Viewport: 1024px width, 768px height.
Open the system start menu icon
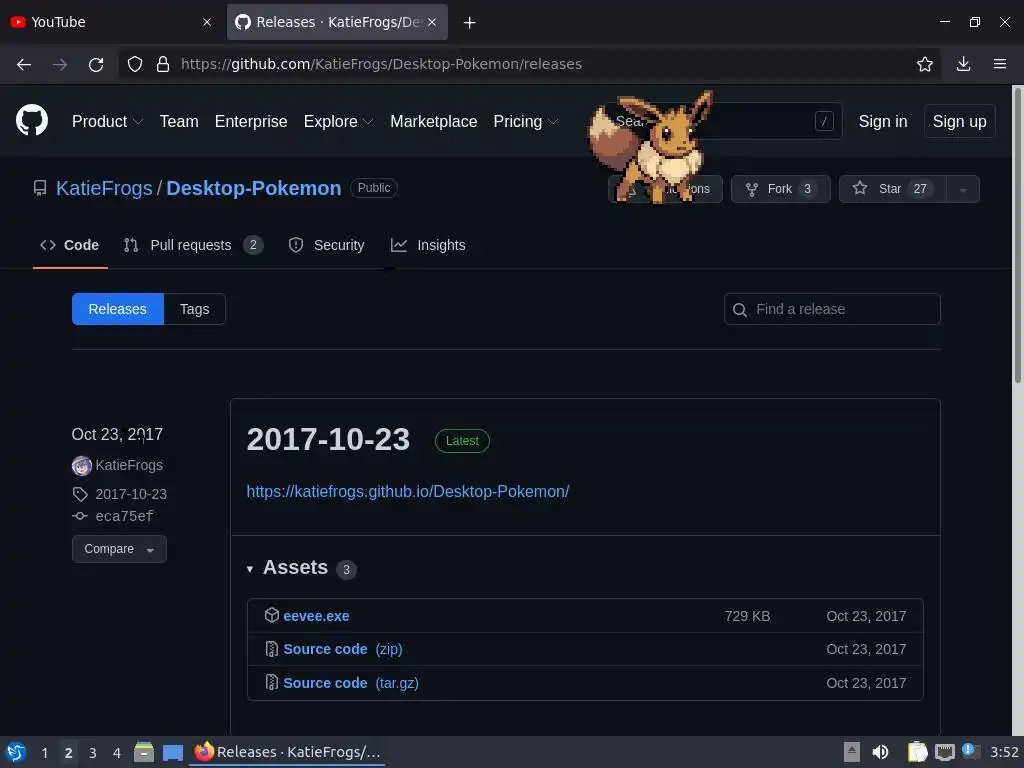16,752
